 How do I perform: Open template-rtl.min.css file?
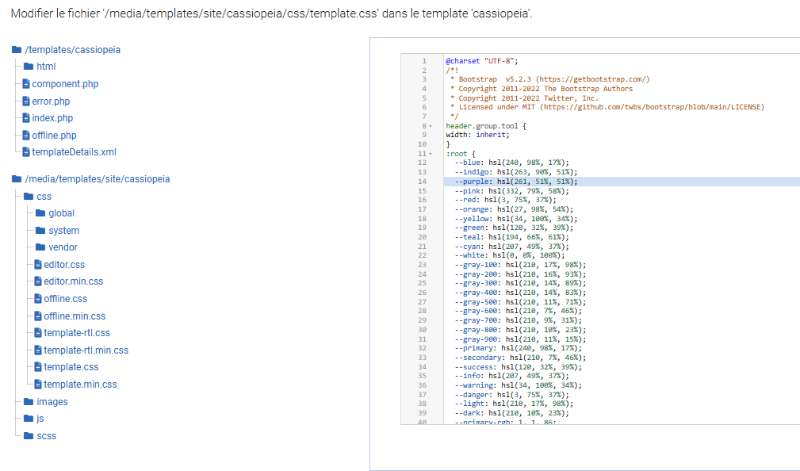[x=86, y=350]
